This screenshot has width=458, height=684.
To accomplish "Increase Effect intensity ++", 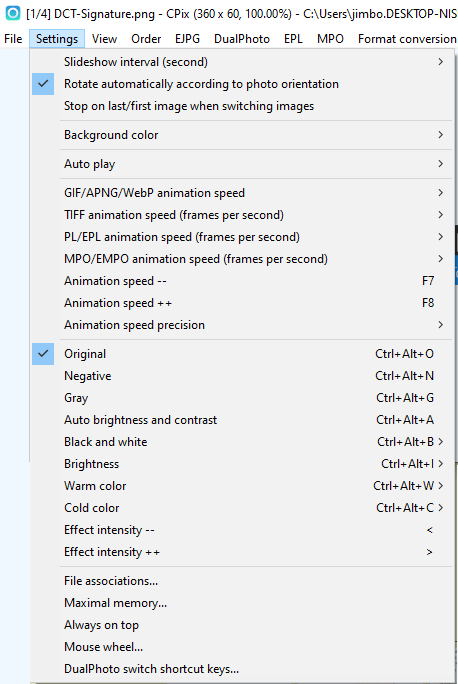I will point(242,552).
